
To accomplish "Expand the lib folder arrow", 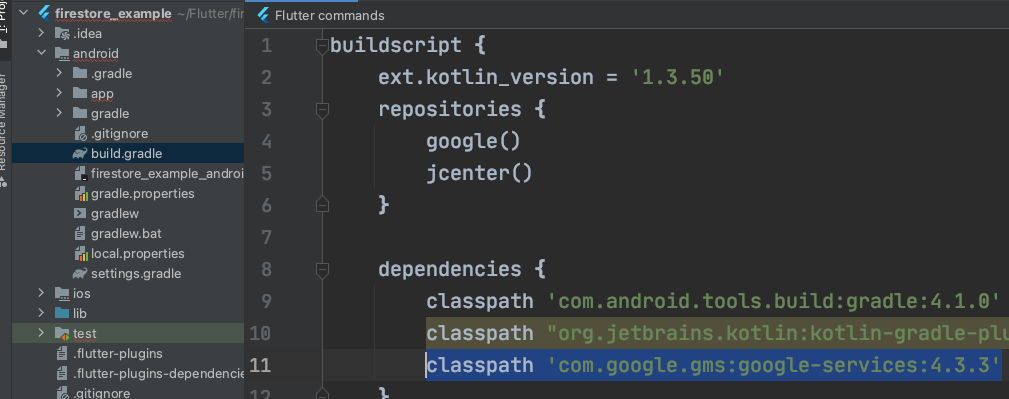I will tap(41, 313).
